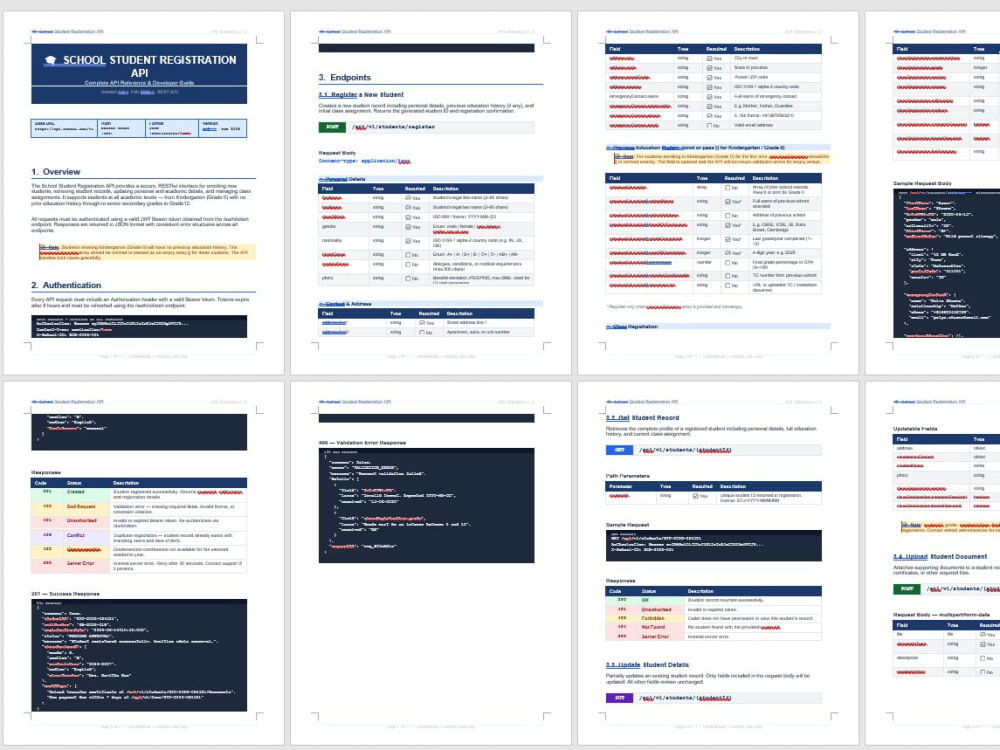Click the 'Updatable Fields' heading
This screenshot has width=1000, height=750.
(915, 429)
